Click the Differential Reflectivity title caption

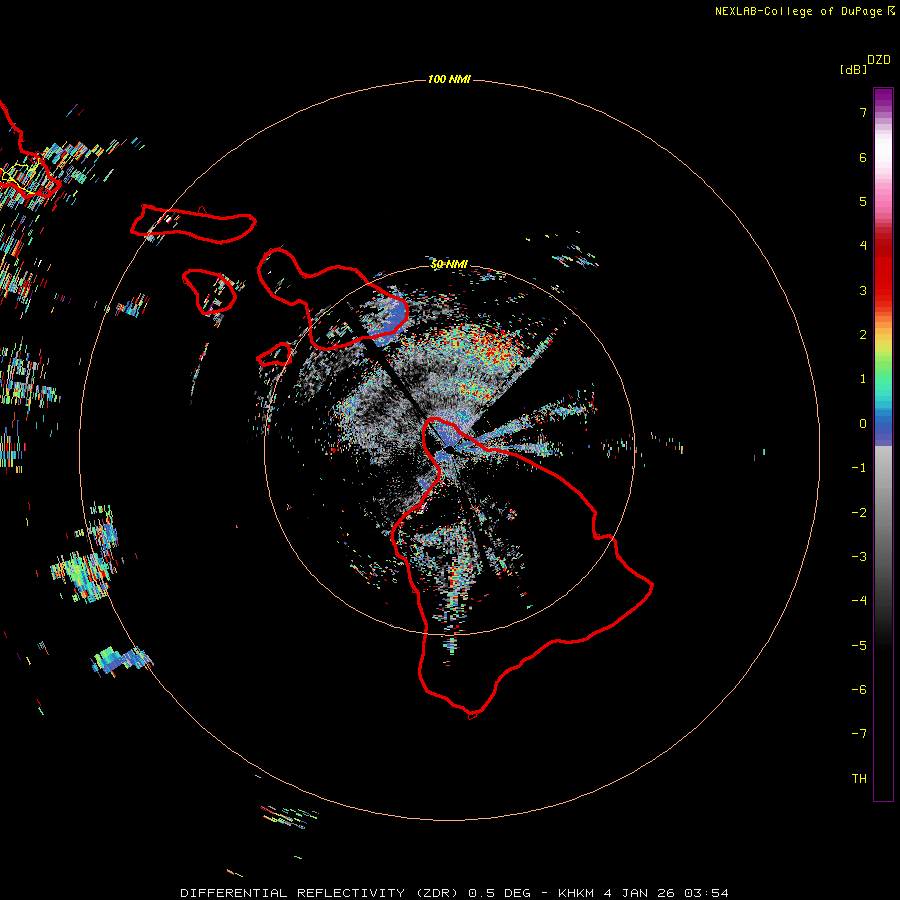322,893
